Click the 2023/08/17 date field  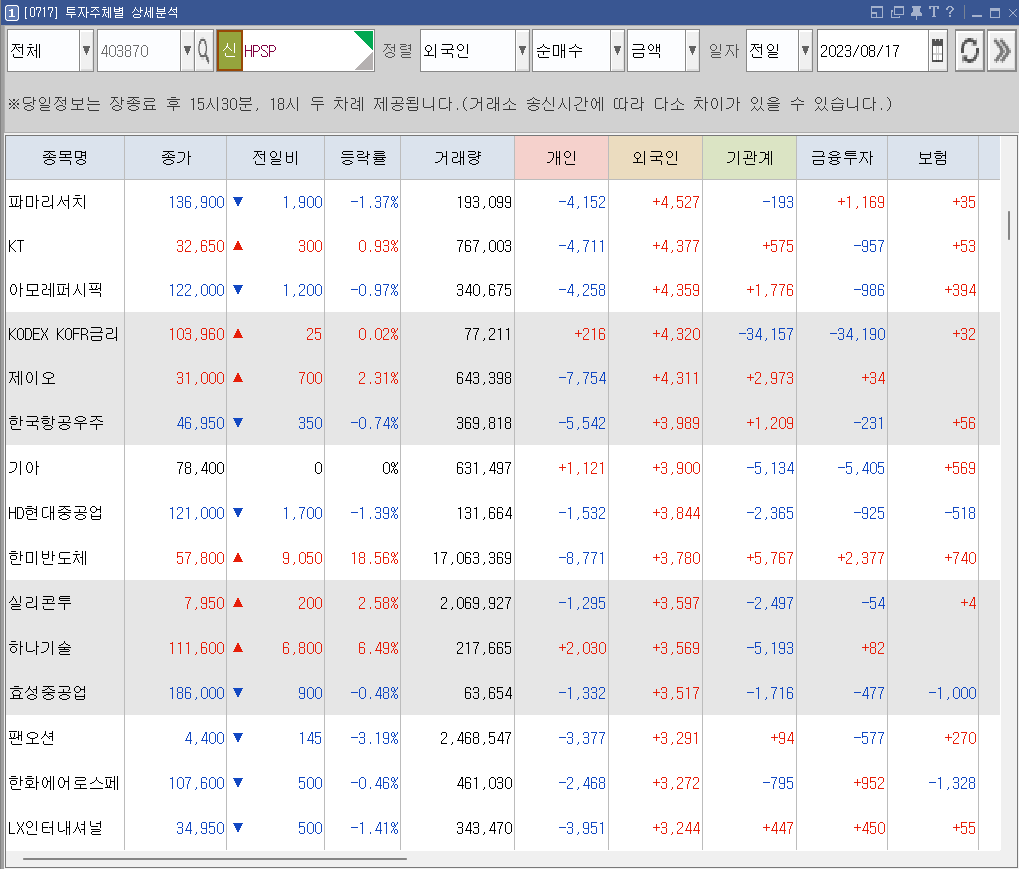pyautogui.click(x=872, y=50)
